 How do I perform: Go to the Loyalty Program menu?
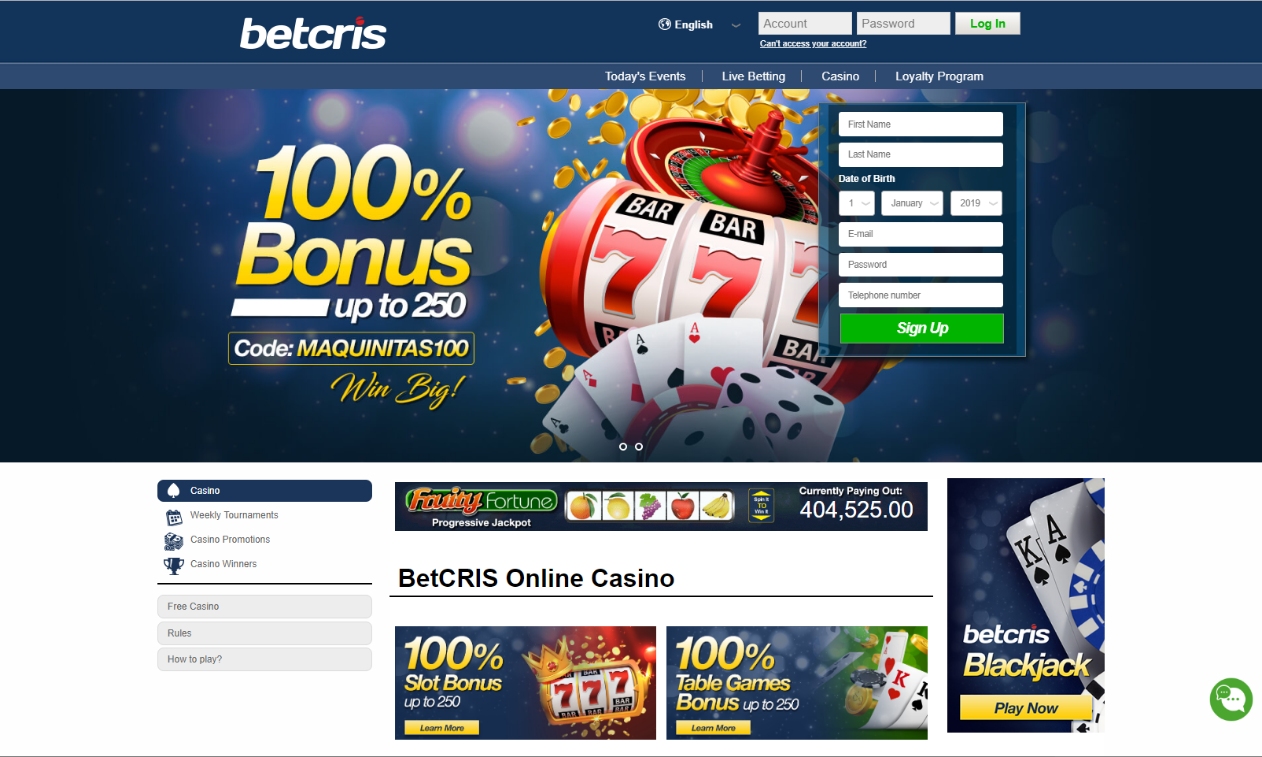pyautogui.click(x=939, y=76)
